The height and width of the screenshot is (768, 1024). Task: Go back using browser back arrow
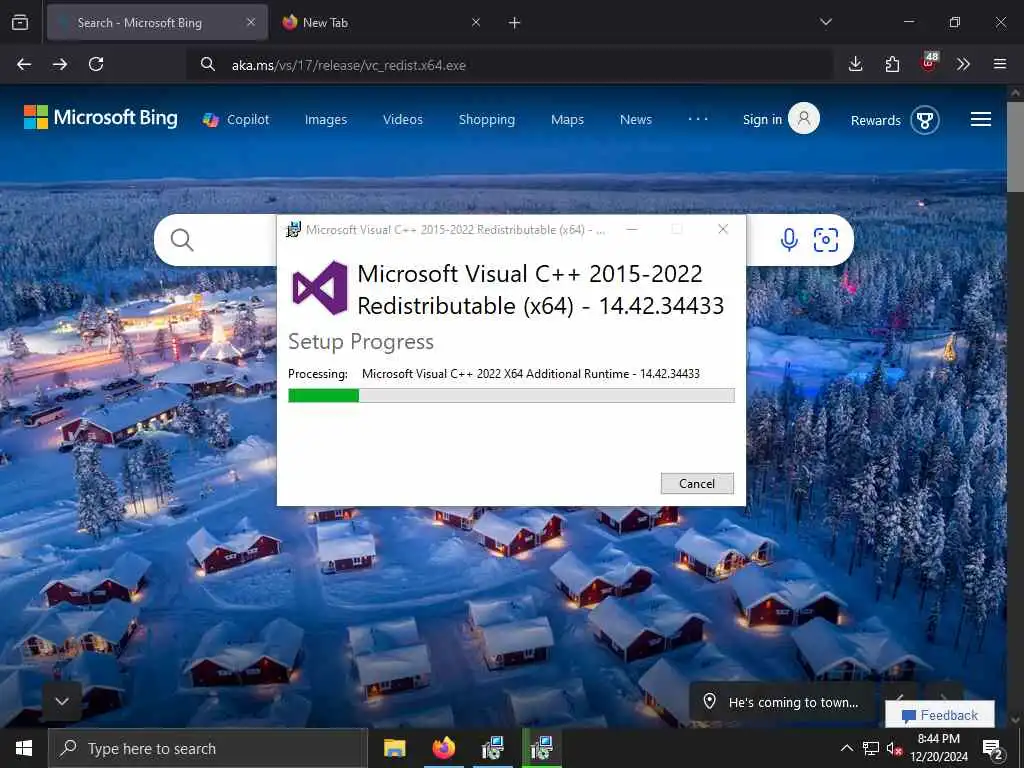[24, 64]
